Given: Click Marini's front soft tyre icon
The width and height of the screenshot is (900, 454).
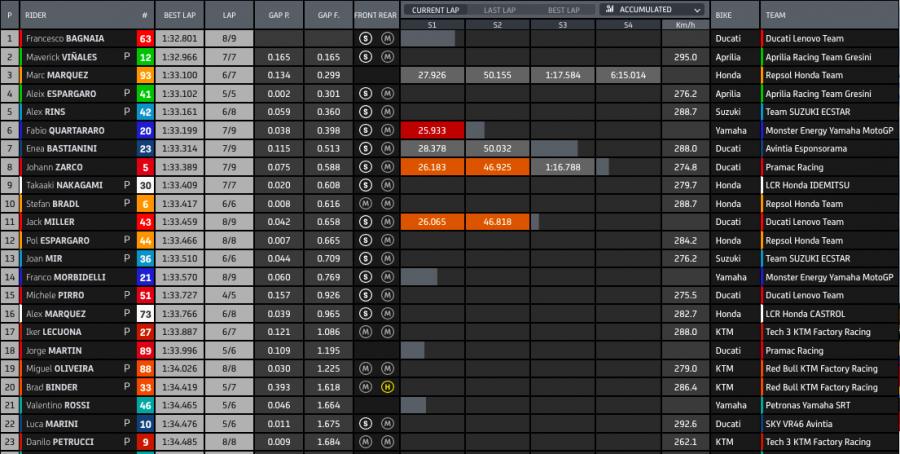Looking at the screenshot, I should pyautogui.click(x=366, y=423).
